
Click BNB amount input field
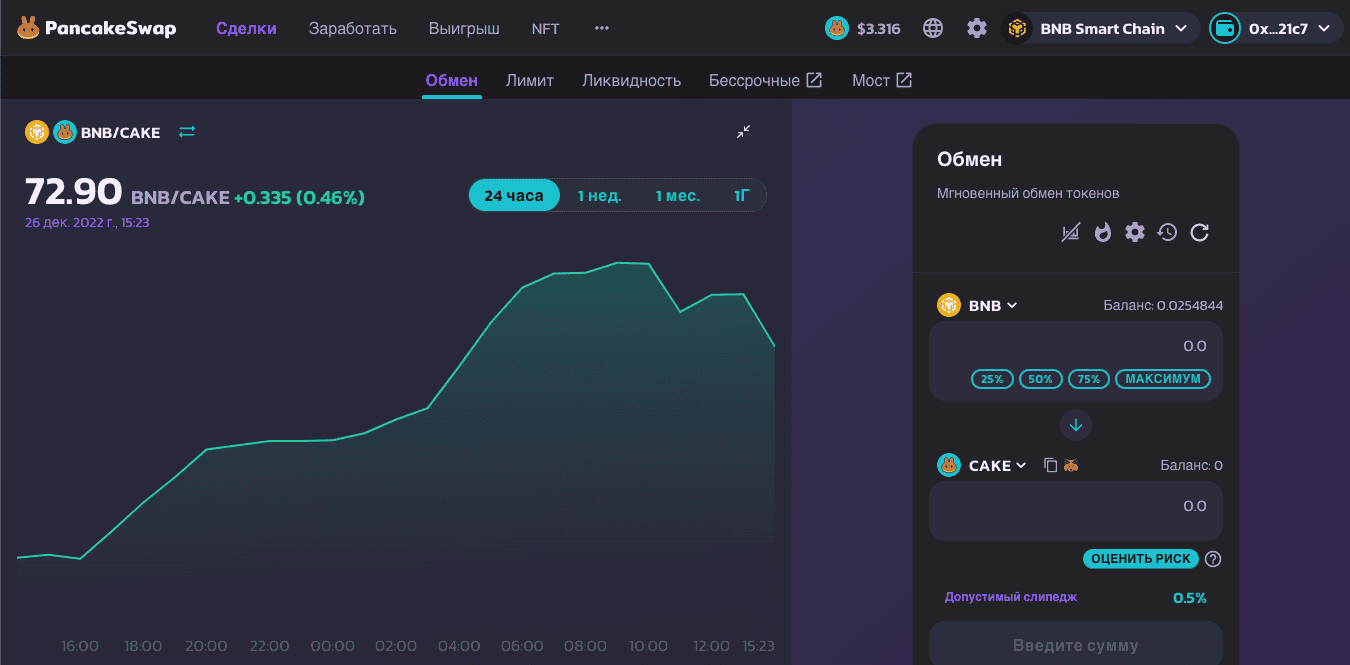coord(1076,346)
